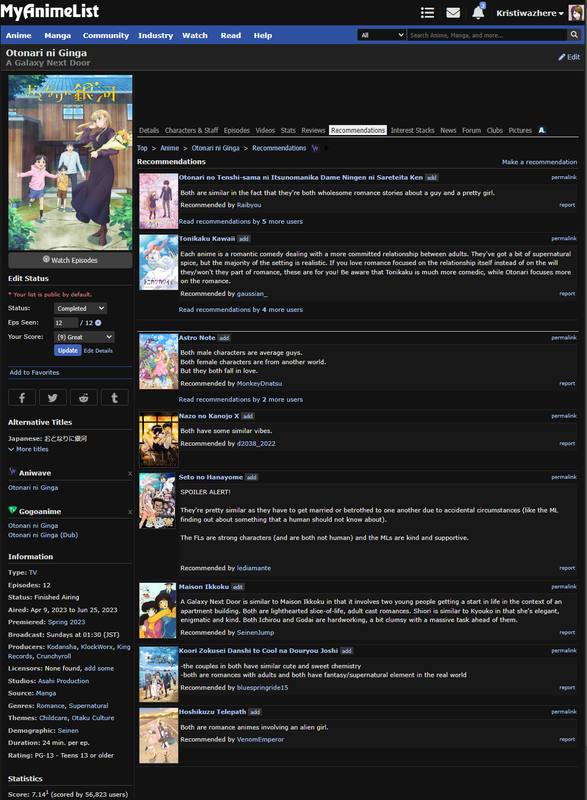Screen dimensions: 587x800
Task: Open the search category dropdown All
Action: point(381,35)
